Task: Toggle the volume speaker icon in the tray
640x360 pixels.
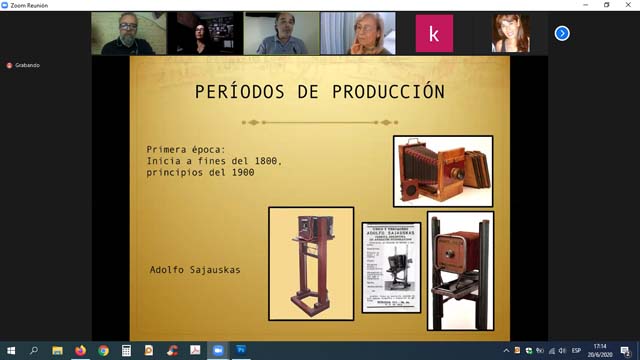Action: (562, 351)
